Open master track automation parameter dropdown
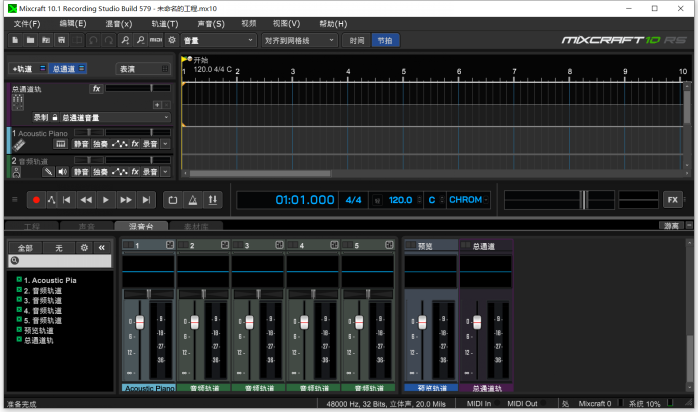The height and width of the screenshot is (412, 698). (115, 117)
